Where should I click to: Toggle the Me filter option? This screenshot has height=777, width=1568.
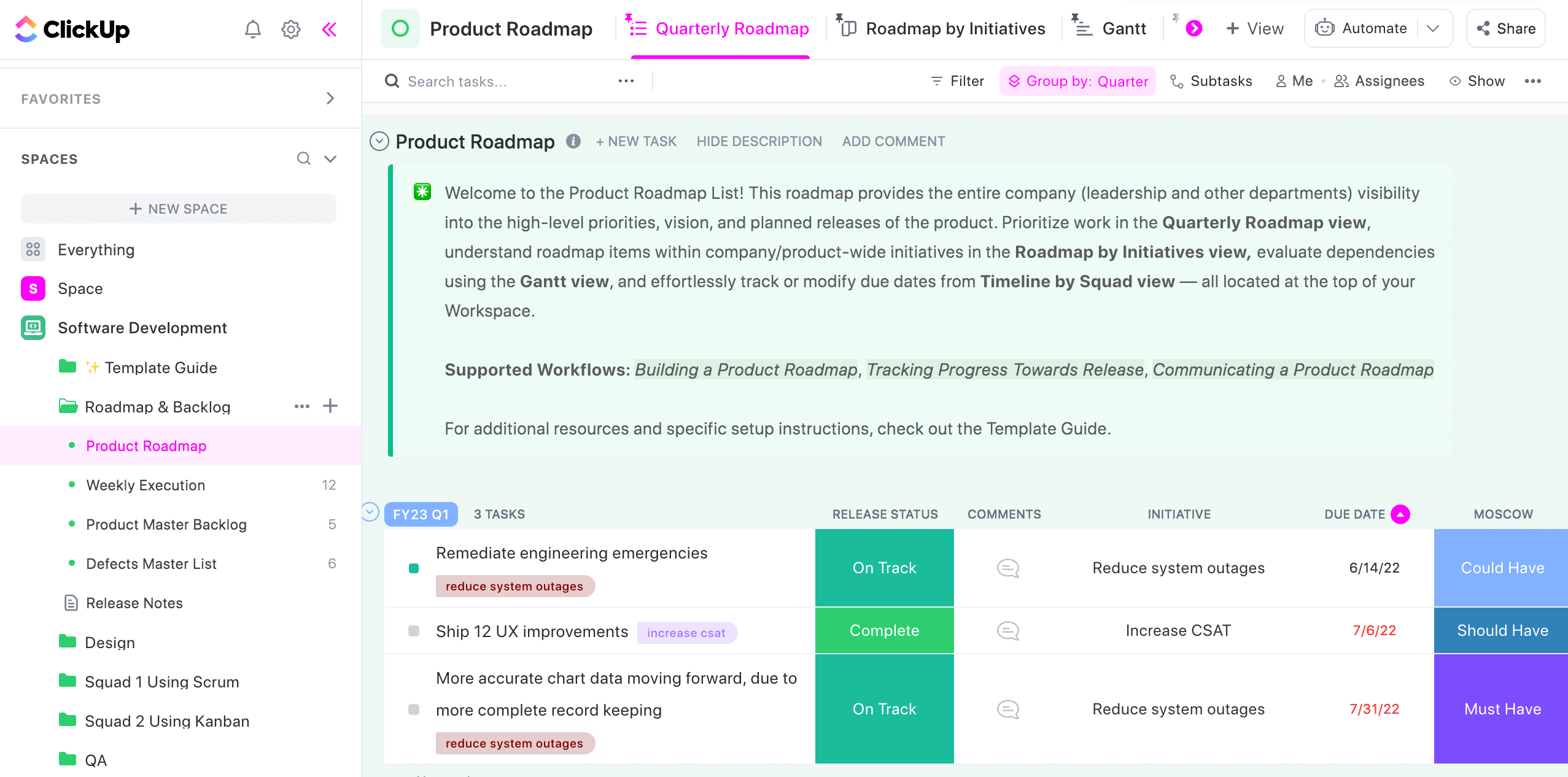tap(1296, 81)
